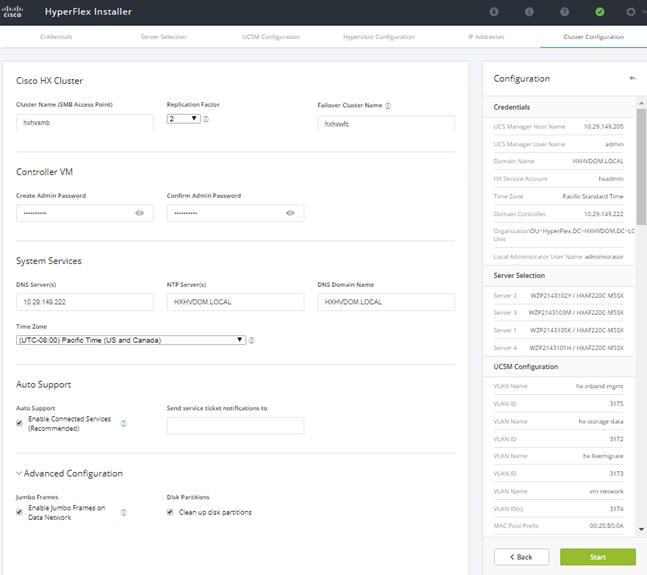Click the service ticket notifications email field
The height and width of the screenshot is (575, 647).
click(235, 426)
